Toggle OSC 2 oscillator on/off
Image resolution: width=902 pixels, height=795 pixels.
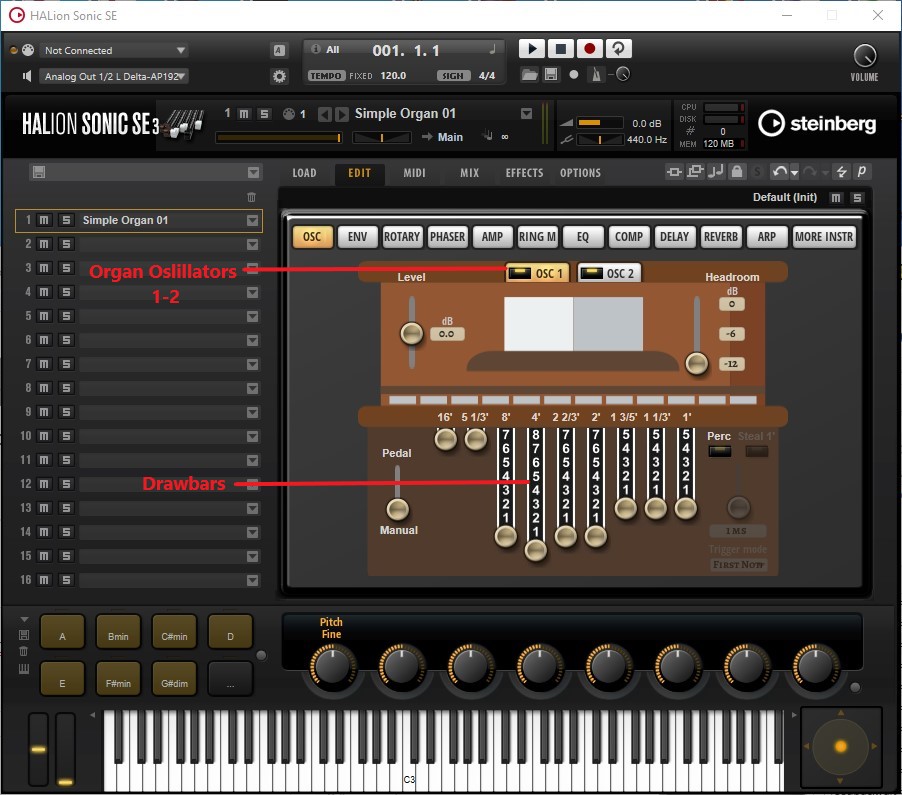tap(591, 273)
